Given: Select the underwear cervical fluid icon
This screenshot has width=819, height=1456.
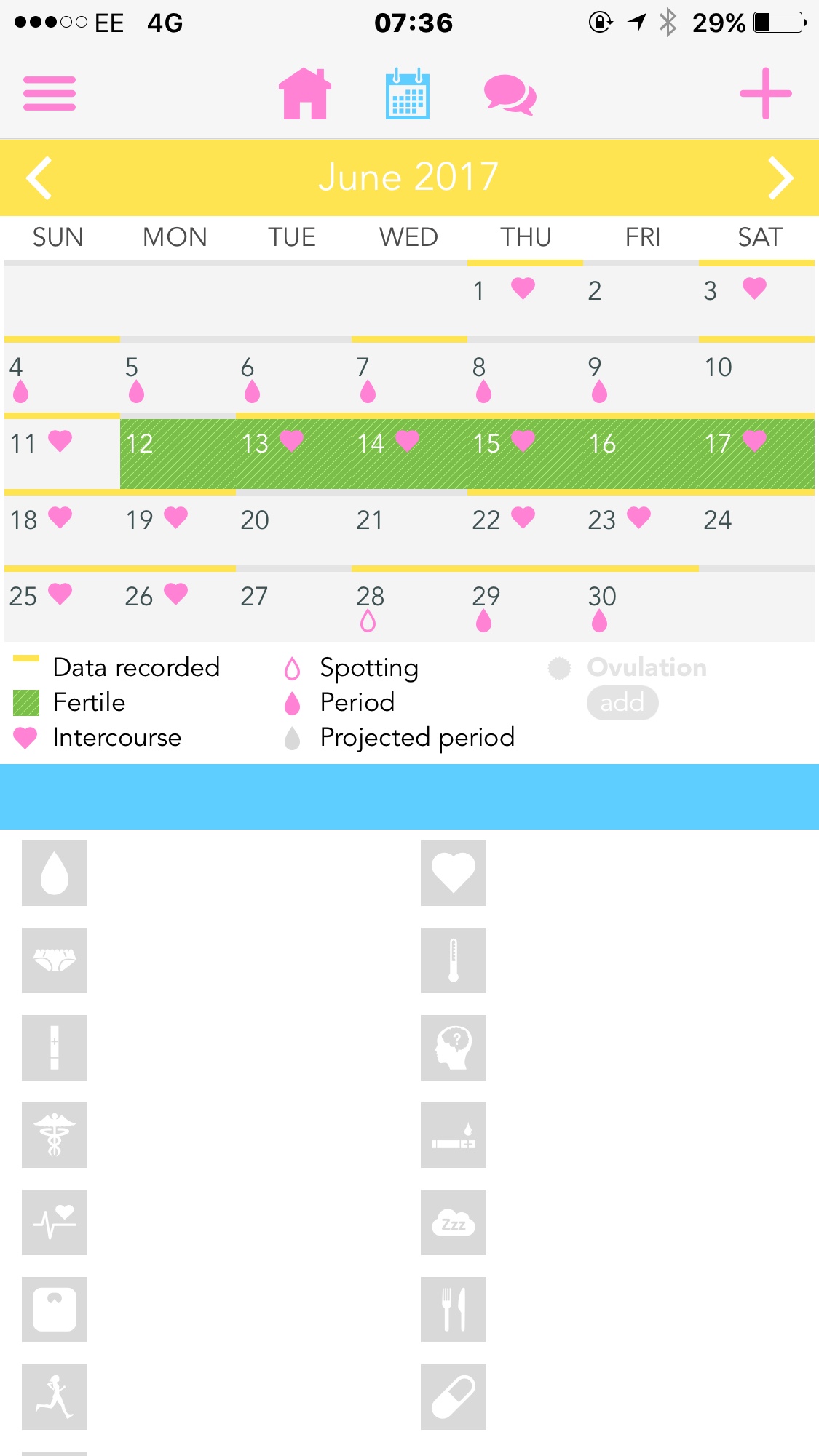Looking at the screenshot, I should click(x=55, y=960).
